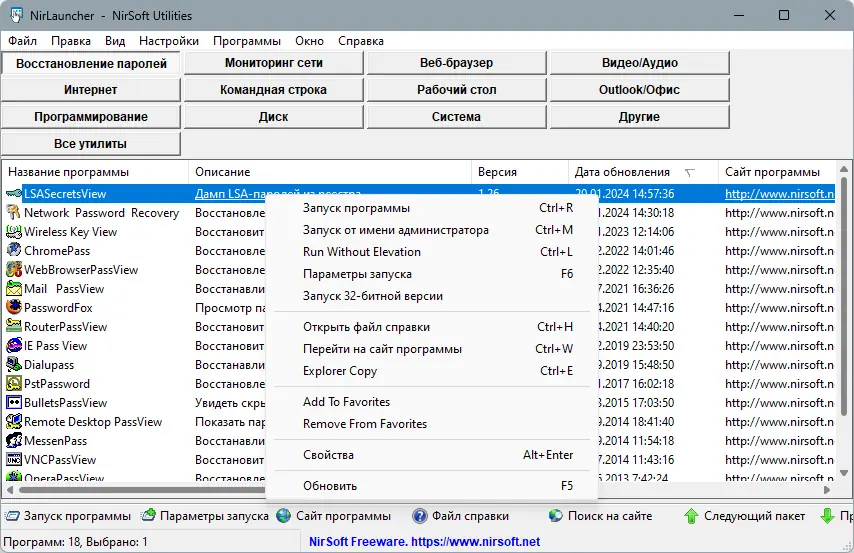Choose Параметры запуска in context menu
This screenshot has width=854, height=553.
click(x=431, y=274)
